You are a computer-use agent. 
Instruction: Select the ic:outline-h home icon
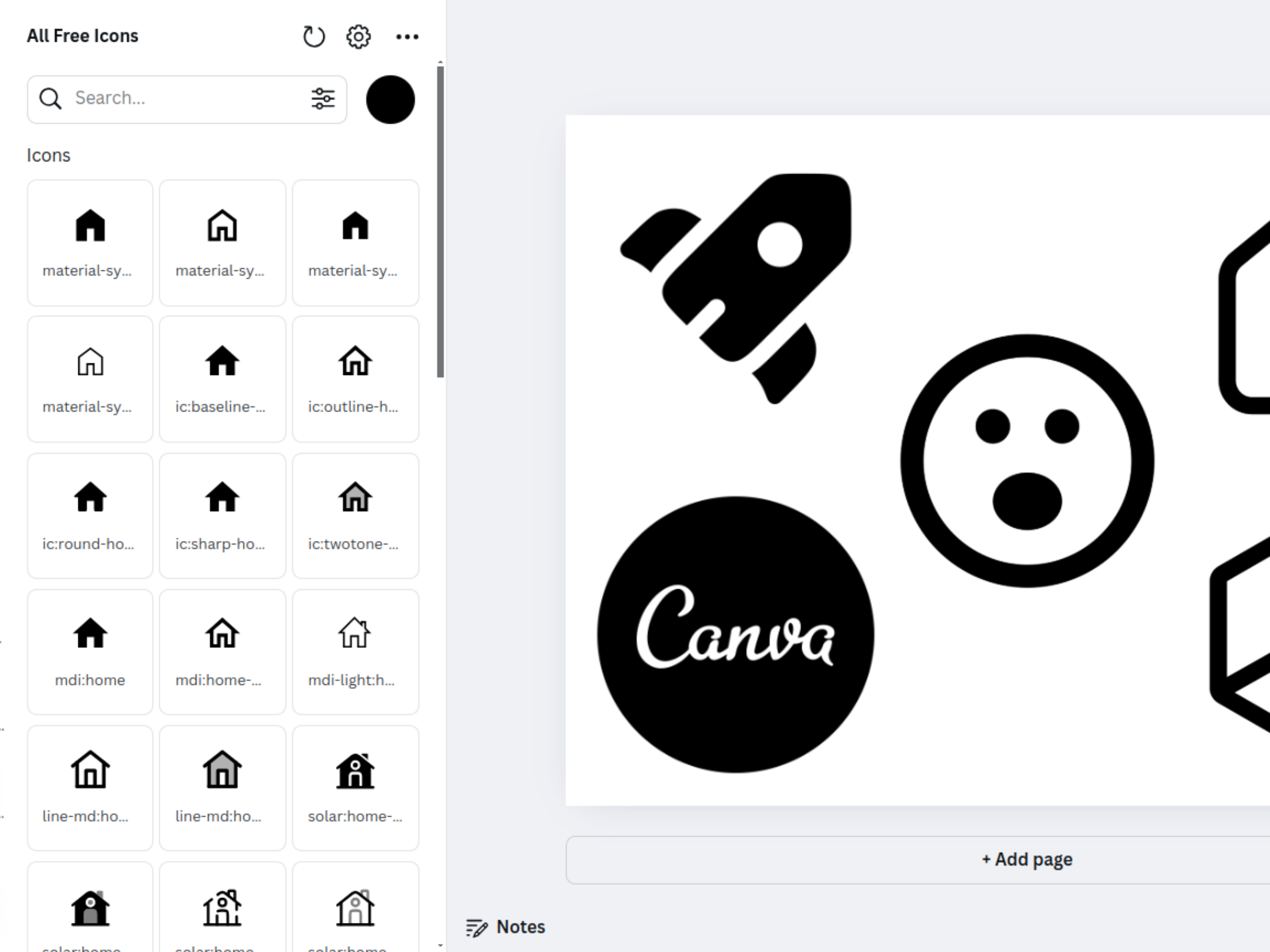click(356, 379)
